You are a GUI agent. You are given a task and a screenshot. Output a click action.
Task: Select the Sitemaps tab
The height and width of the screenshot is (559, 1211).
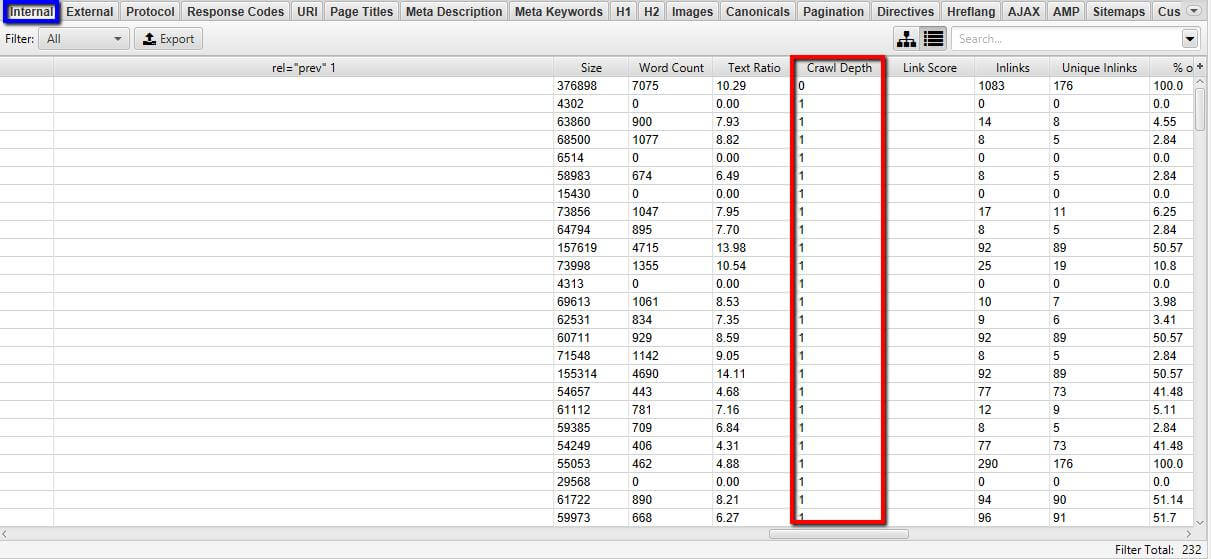(x=1119, y=12)
